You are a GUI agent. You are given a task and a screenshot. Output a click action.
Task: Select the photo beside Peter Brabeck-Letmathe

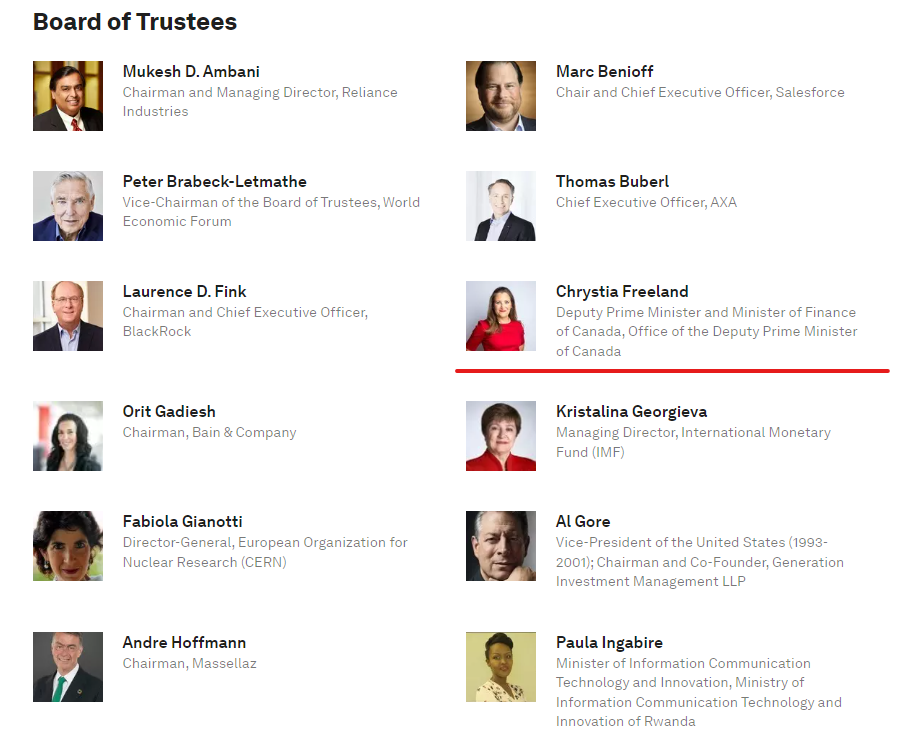click(x=68, y=206)
